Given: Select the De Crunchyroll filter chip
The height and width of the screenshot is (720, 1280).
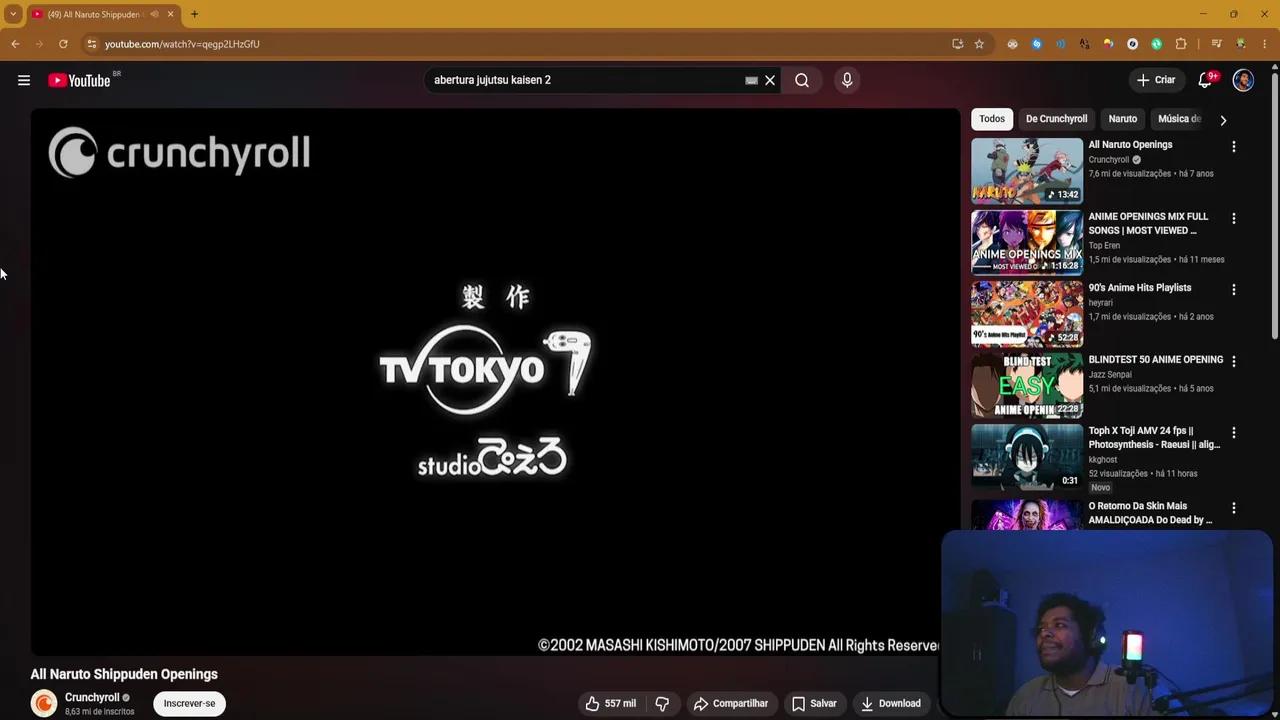Looking at the screenshot, I should tap(1056, 119).
